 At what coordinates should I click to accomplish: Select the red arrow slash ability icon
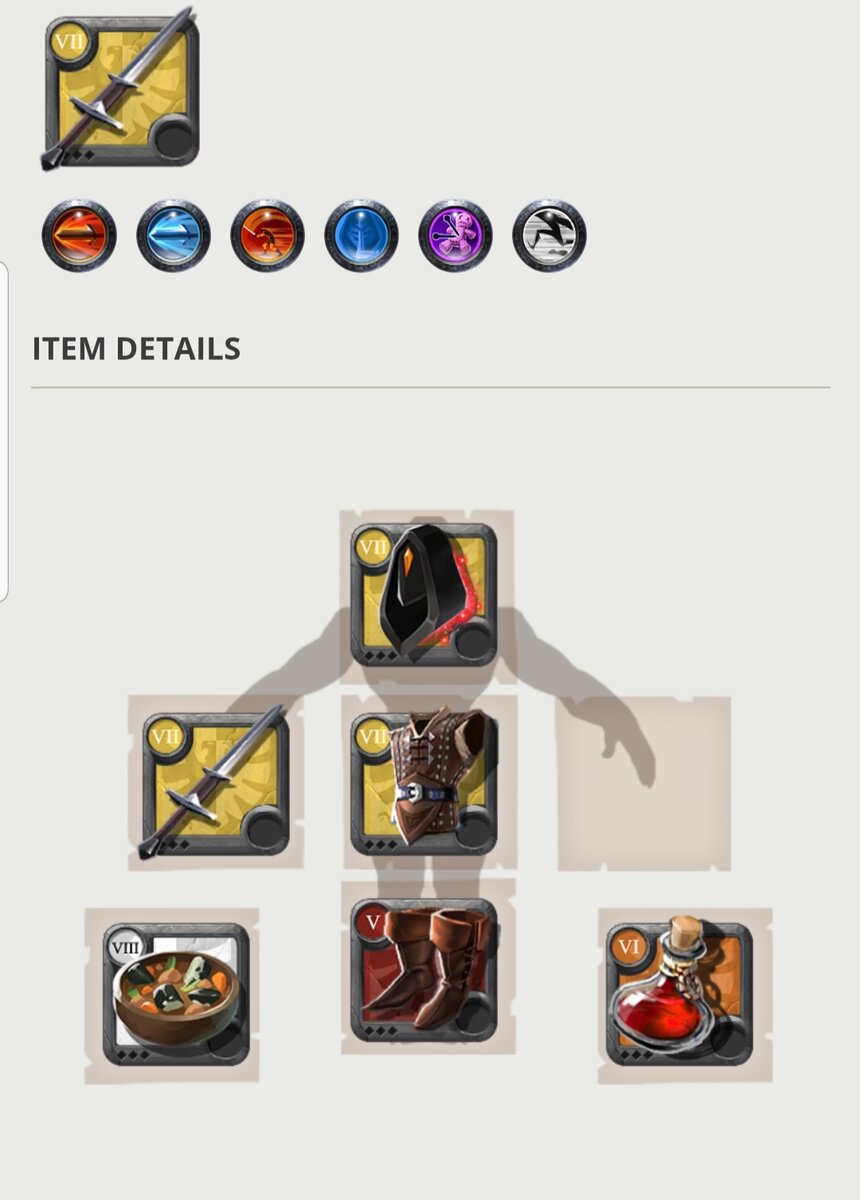click(x=79, y=237)
